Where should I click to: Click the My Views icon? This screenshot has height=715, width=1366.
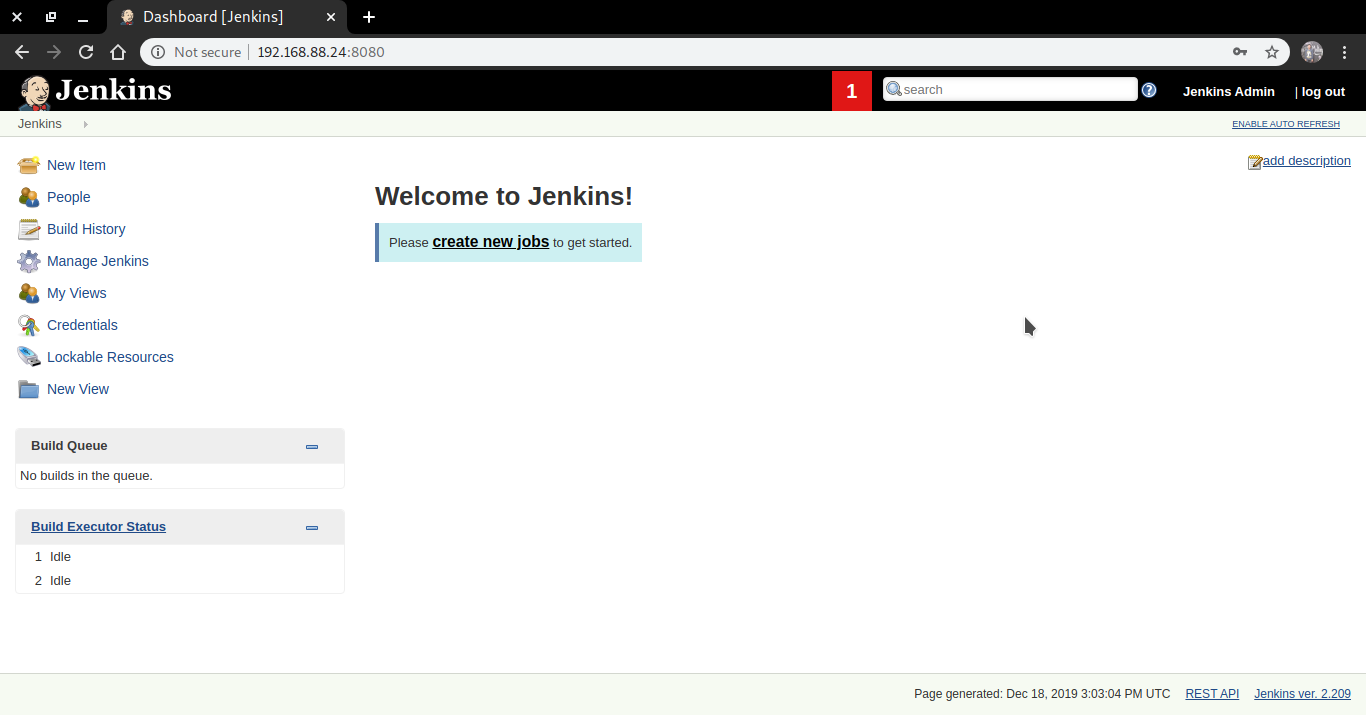point(29,293)
